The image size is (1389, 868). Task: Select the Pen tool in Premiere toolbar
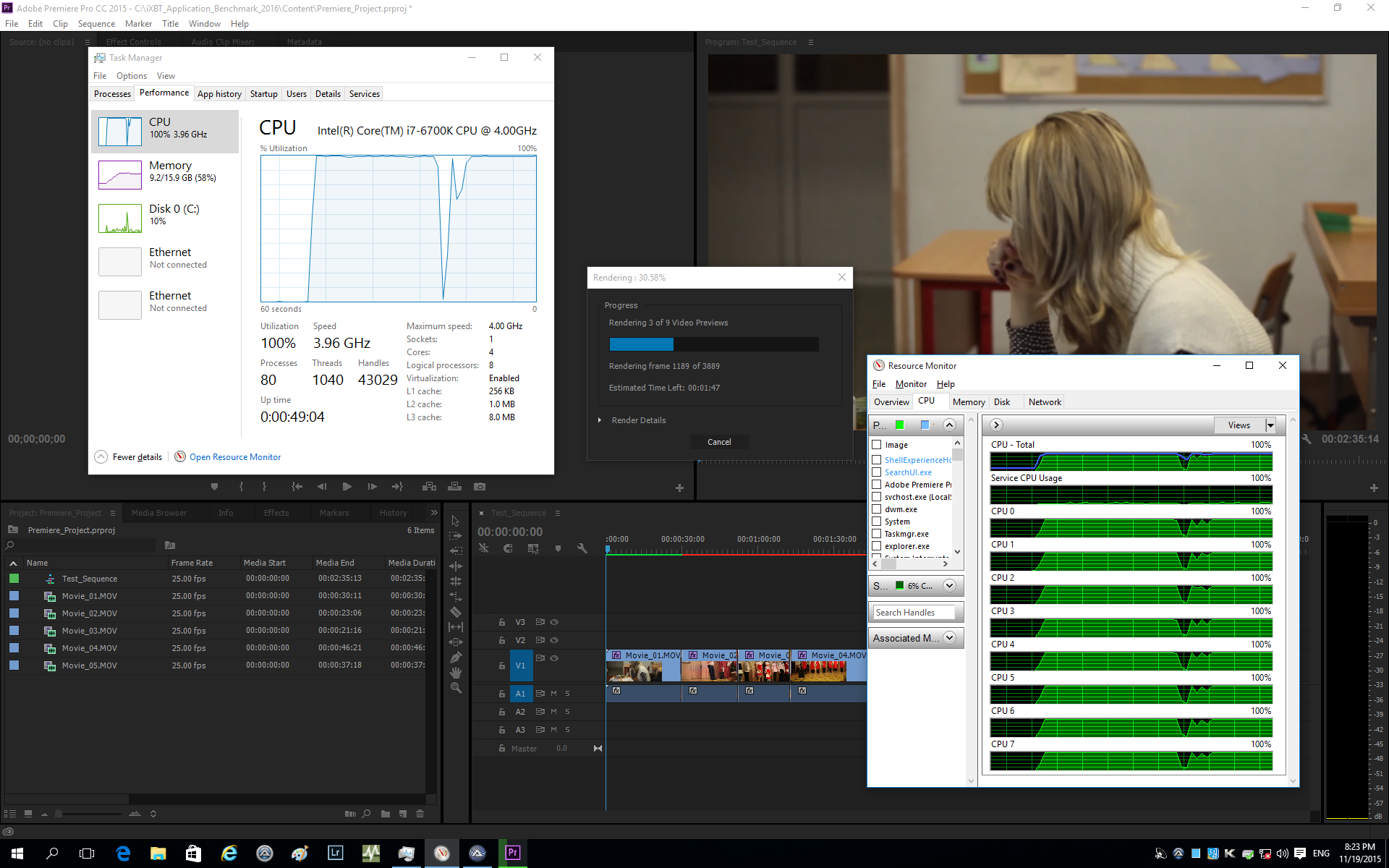coord(456,658)
